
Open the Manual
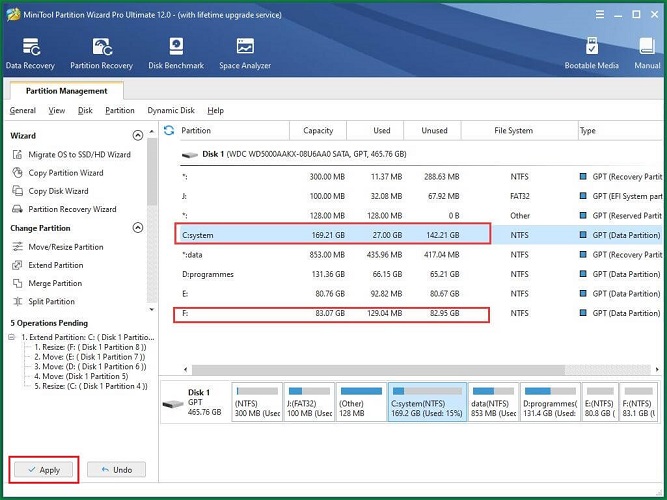pyautogui.click(x=647, y=53)
